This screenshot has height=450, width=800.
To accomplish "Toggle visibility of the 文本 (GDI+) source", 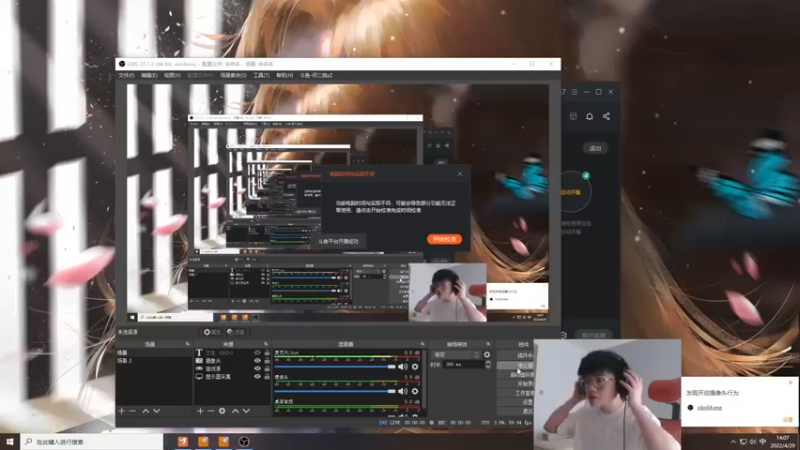I will click(257, 353).
